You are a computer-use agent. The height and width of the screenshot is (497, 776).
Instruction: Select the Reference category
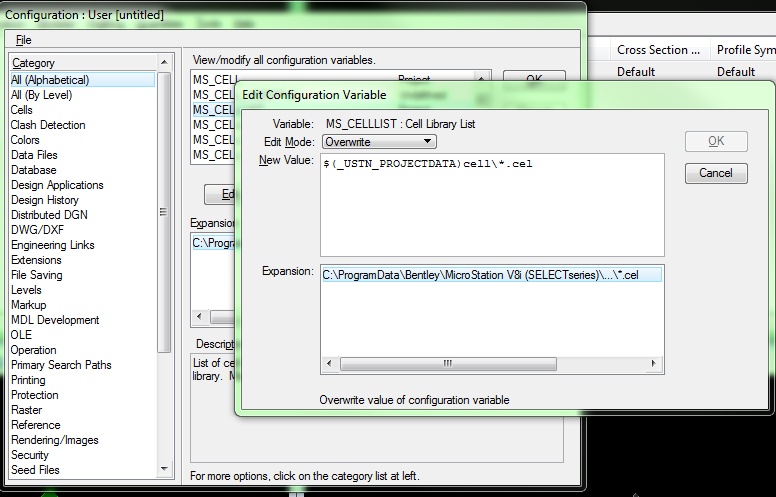pos(36,425)
